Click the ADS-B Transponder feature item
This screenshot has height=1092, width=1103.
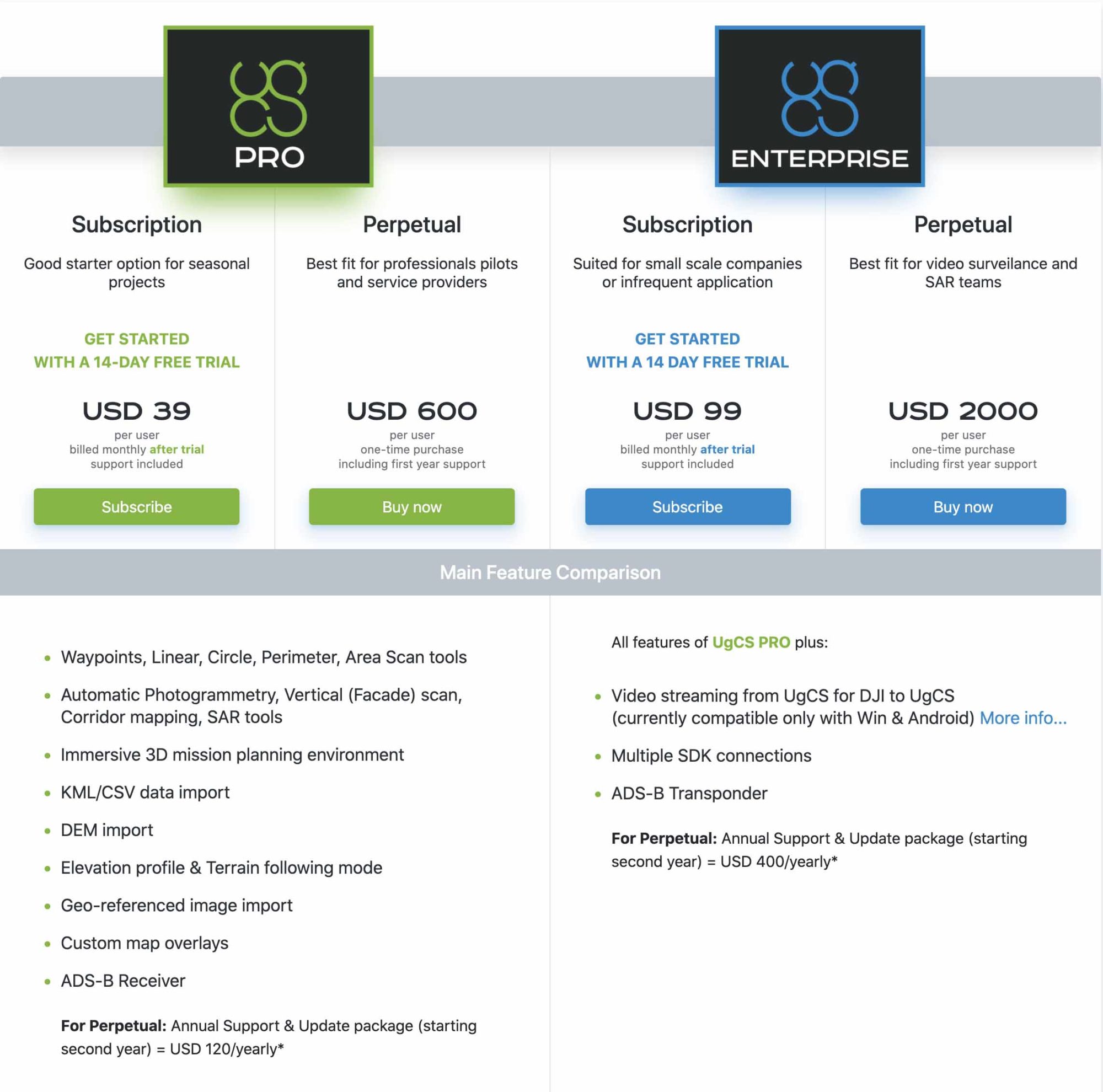(689, 794)
